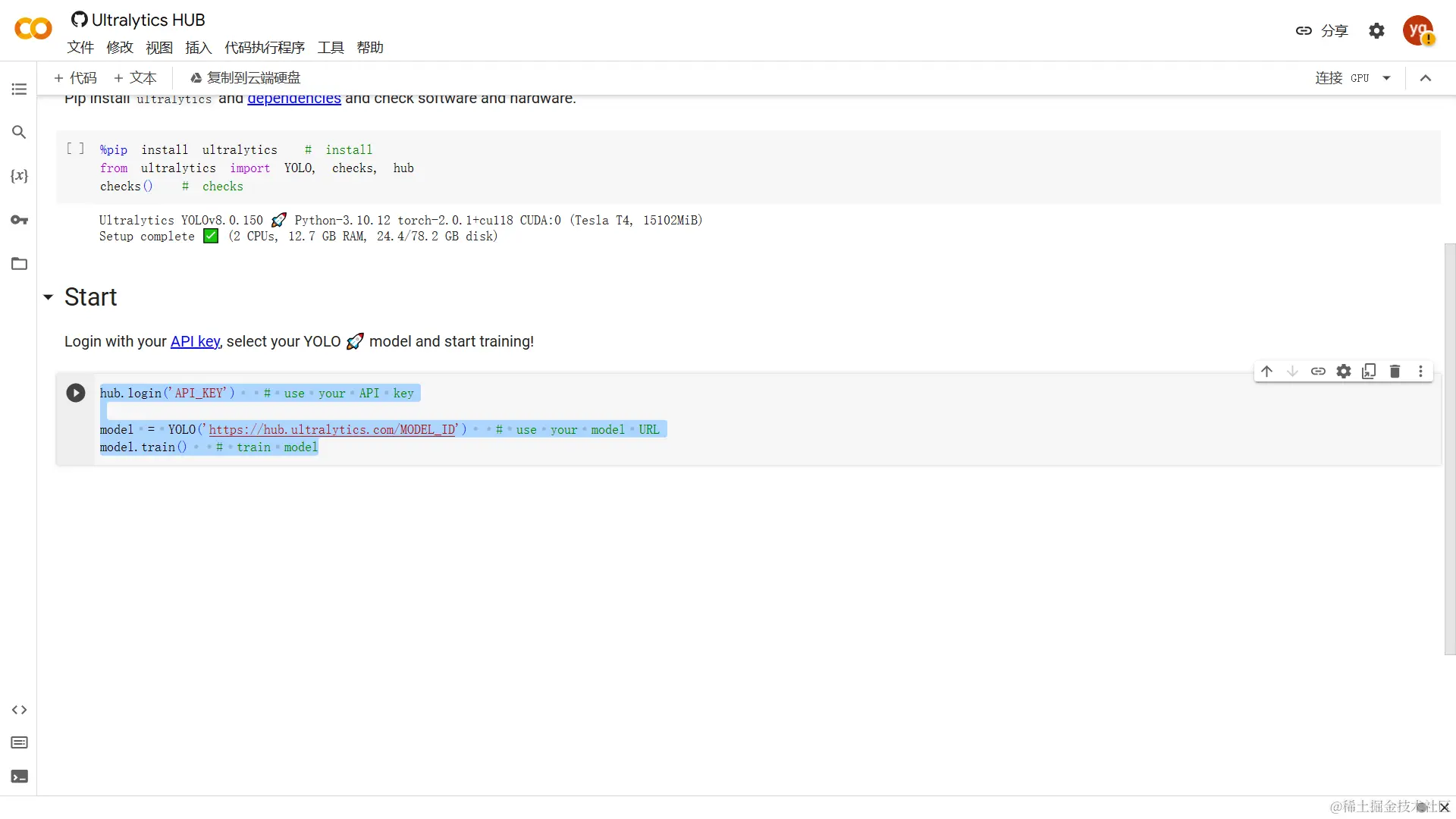
Task: Open the cell's more options three-dot menu
Action: point(1420,371)
